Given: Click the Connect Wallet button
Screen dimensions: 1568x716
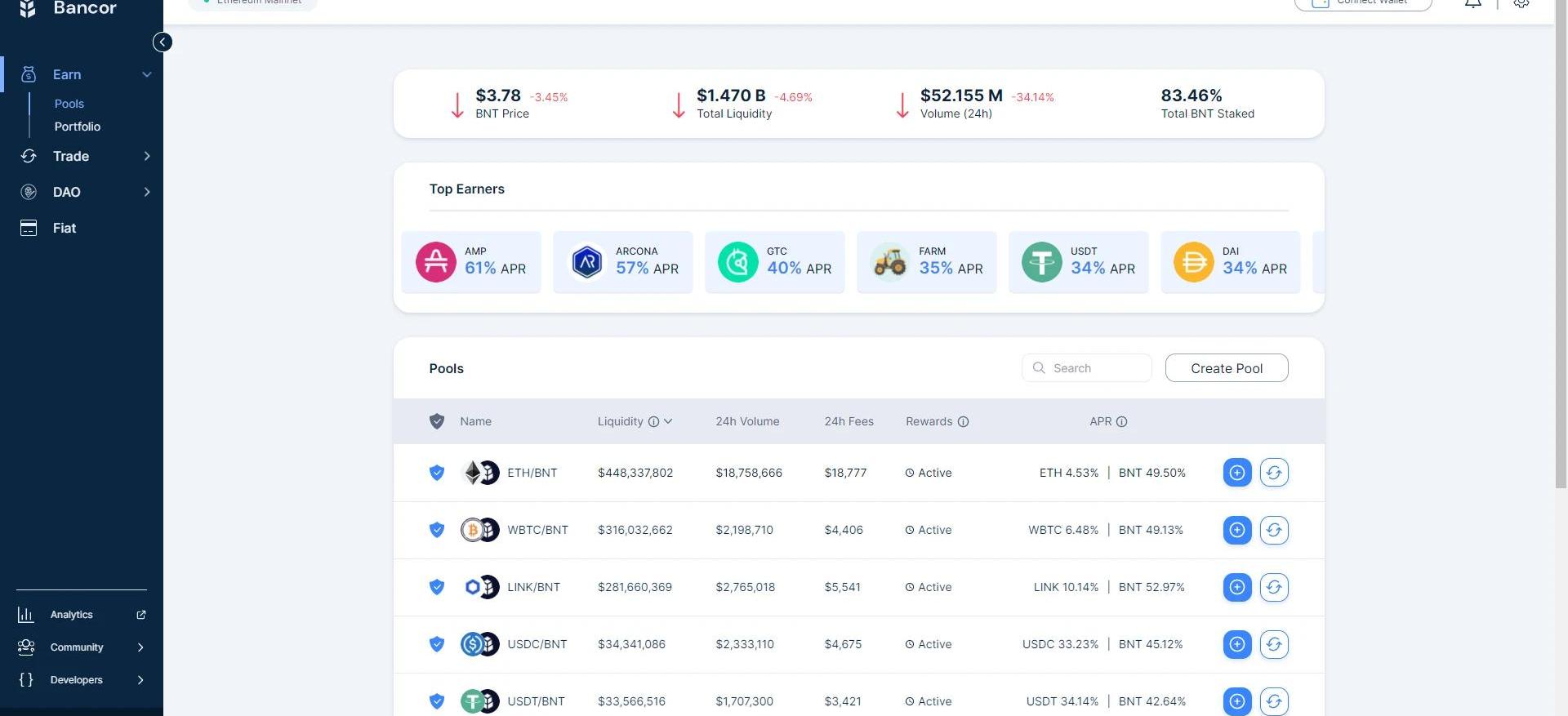Looking at the screenshot, I should pos(1363,3).
